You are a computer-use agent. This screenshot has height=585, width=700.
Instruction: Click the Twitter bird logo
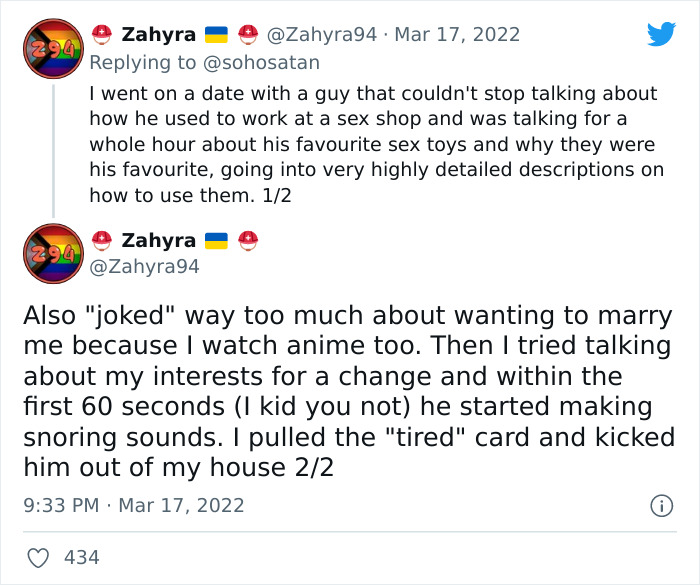point(661,34)
